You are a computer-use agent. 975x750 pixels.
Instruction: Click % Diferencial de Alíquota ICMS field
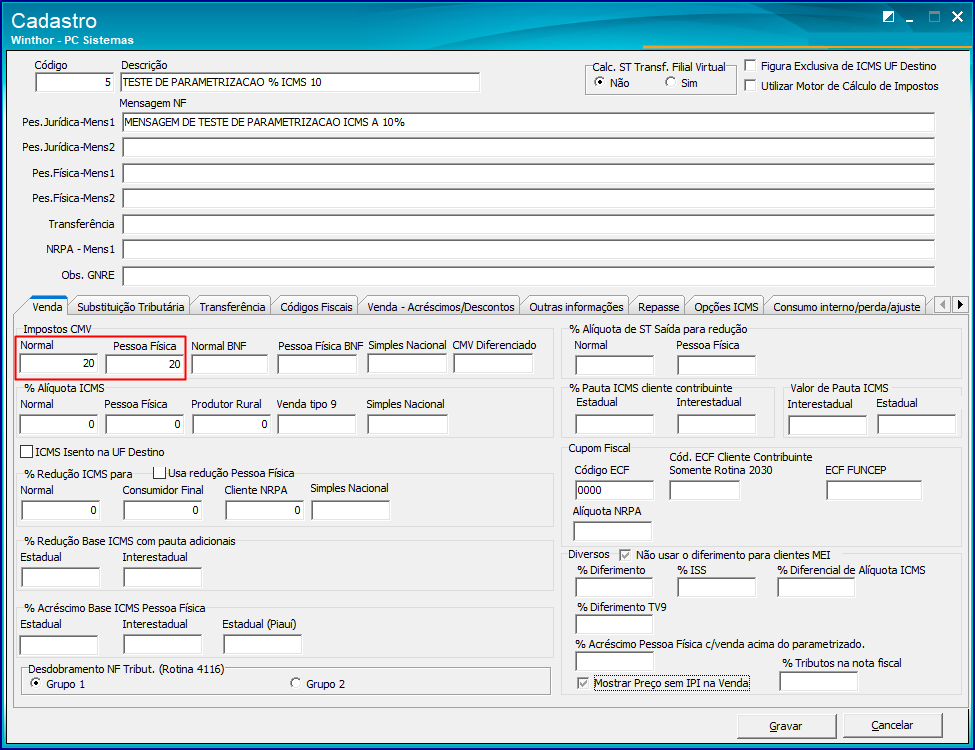pyautogui.click(x=816, y=588)
